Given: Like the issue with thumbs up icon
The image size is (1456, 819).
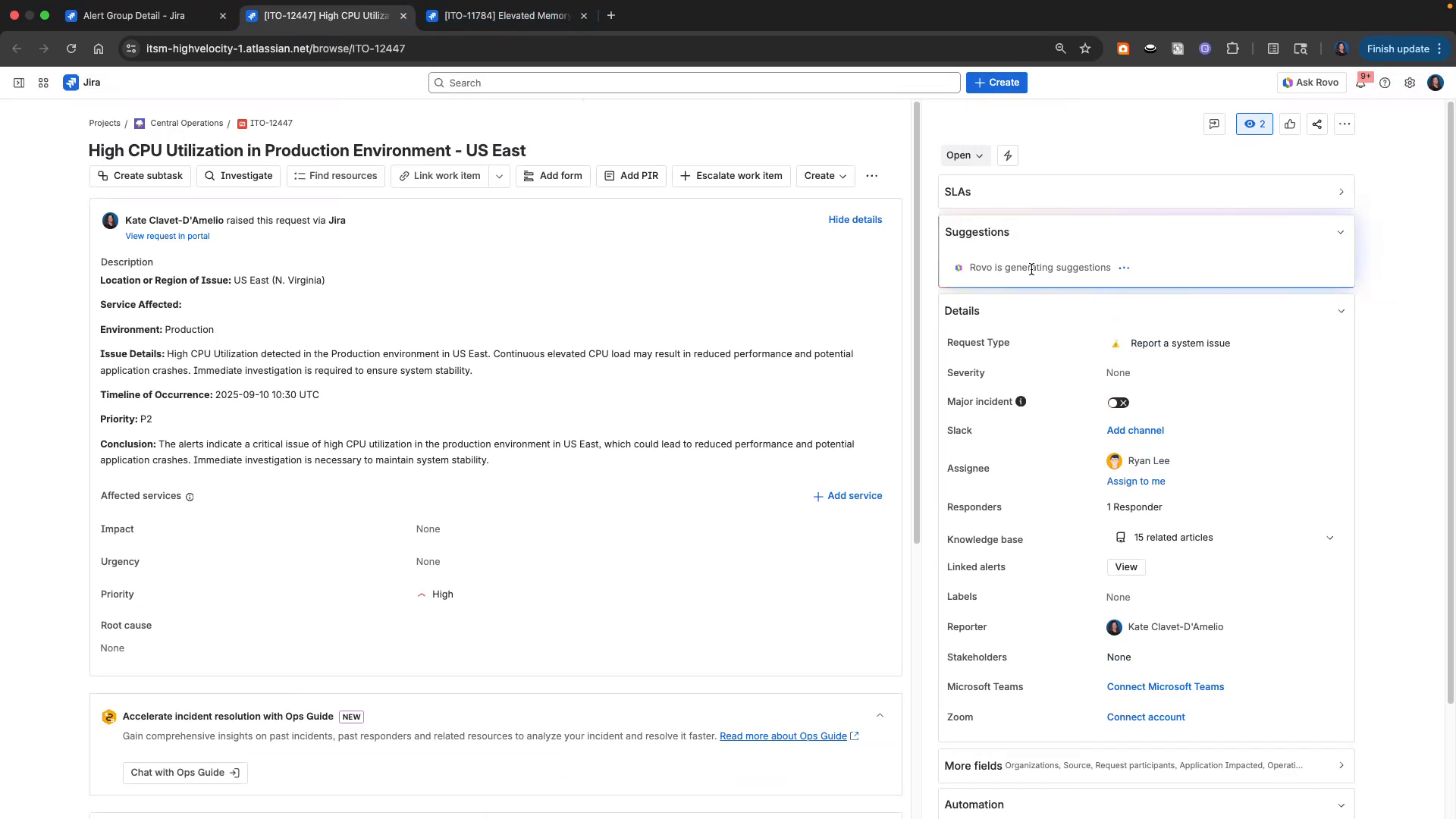Looking at the screenshot, I should 1290,124.
